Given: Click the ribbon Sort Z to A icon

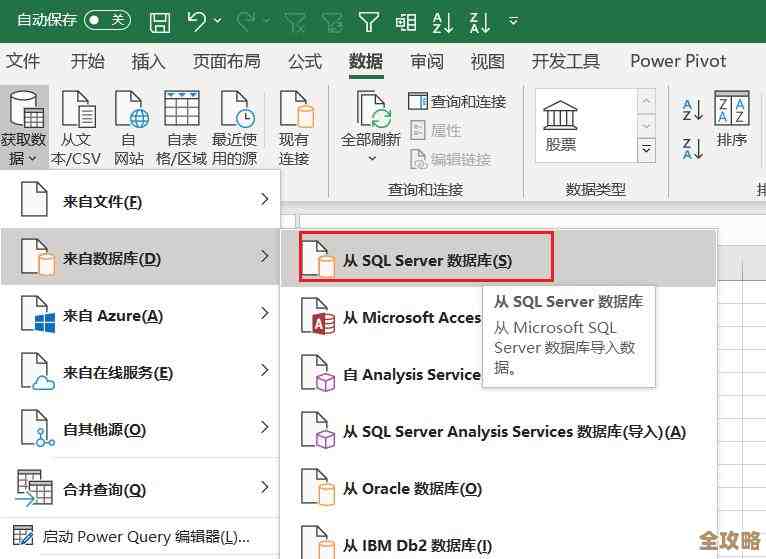Looking at the screenshot, I should click(693, 149).
